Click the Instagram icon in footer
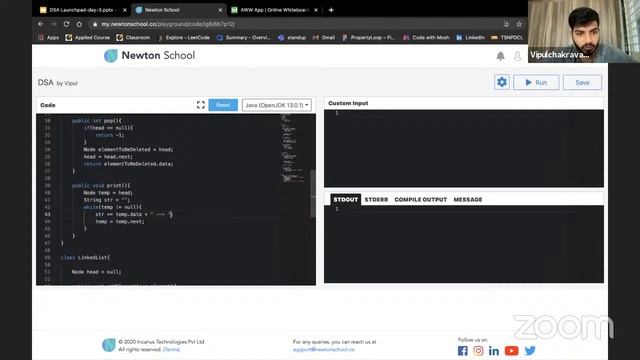This screenshot has height=360, width=640. (x=478, y=351)
